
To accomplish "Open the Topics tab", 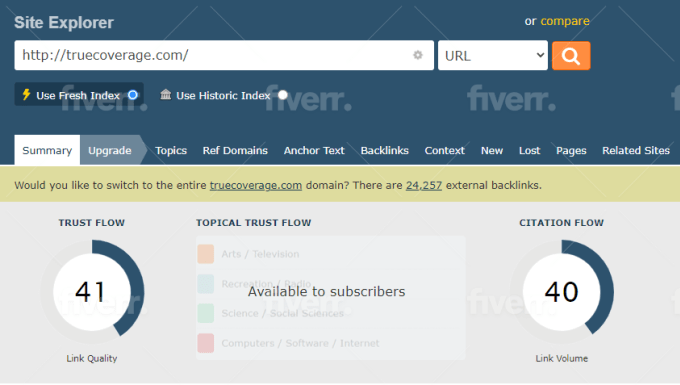I will tap(171, 150).
